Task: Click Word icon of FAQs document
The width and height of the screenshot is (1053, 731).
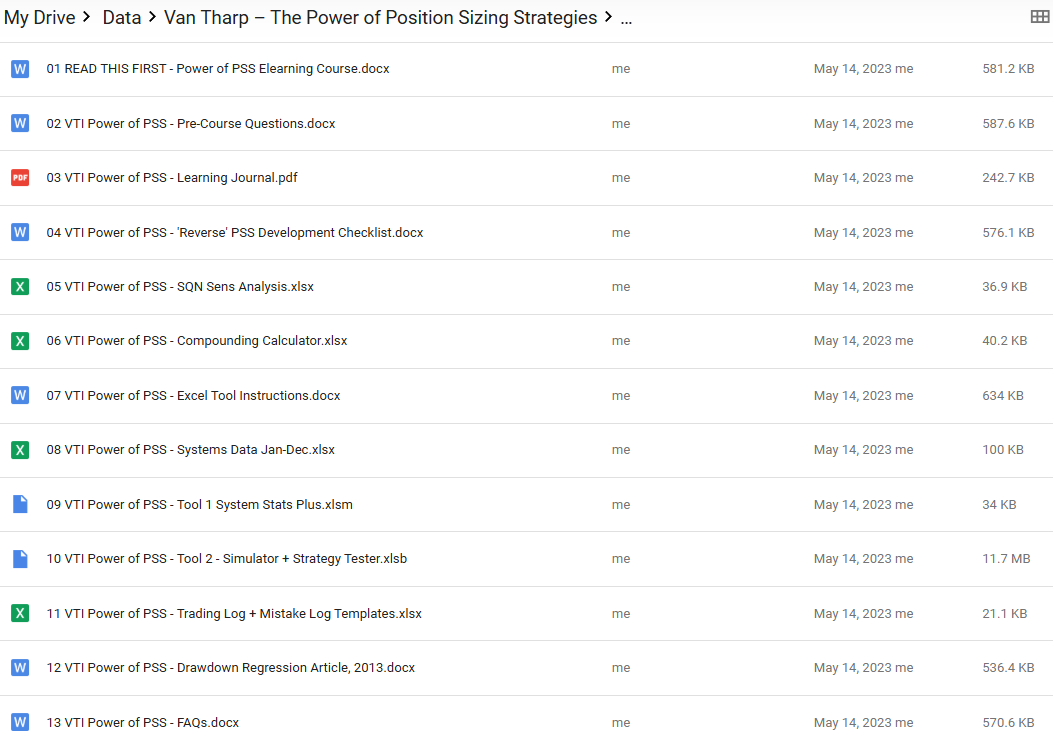Action: pyautogui.click(x=20, y=722)
